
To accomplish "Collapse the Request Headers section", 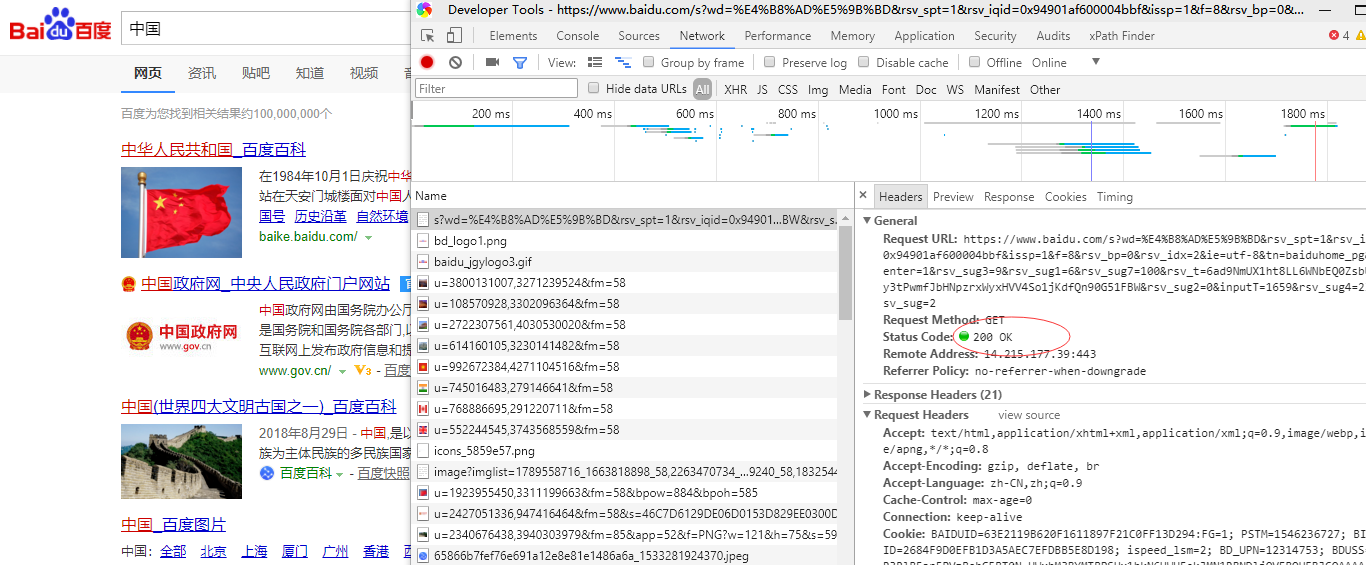I will click(x=867, y=415).
